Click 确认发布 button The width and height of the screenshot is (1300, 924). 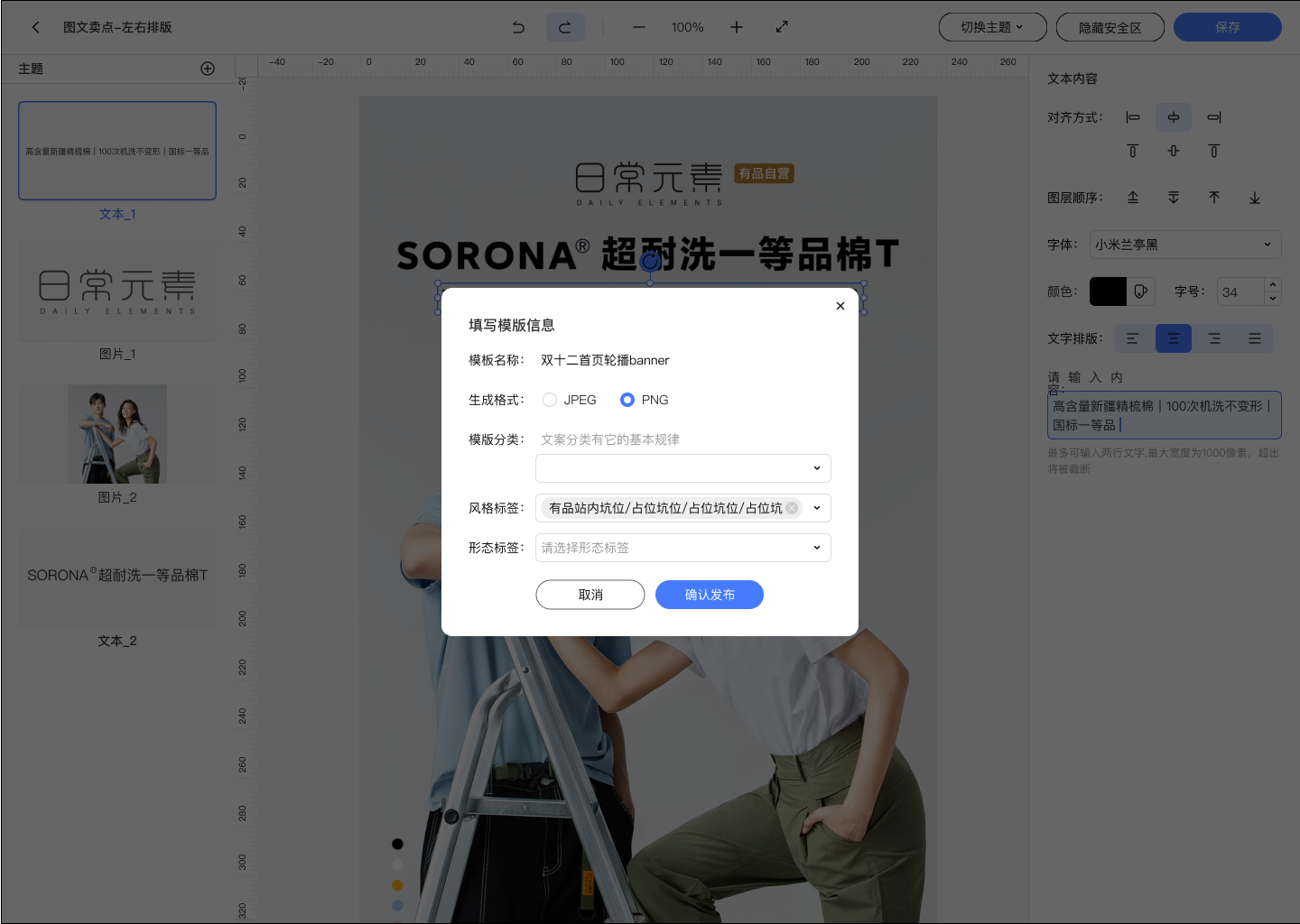(x=710, y=595)
